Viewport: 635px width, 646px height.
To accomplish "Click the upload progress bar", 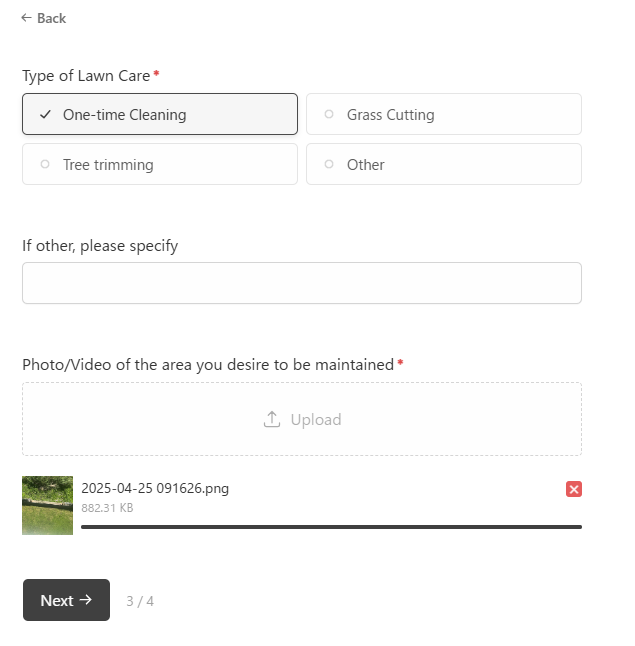I will point(330,526).
